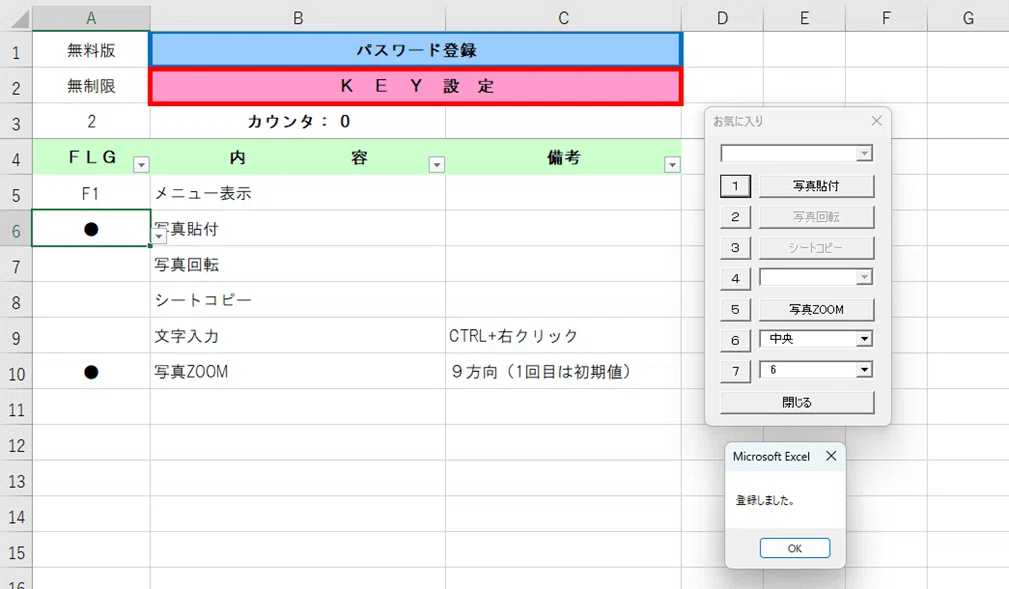Select row 5 header
The image size is (1009, 589).
(16, 194)
